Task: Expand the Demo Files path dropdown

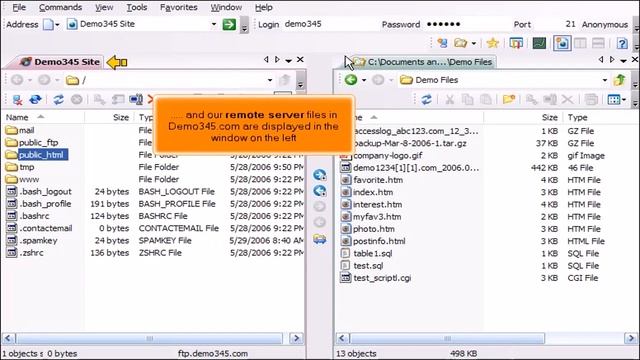Action: click(x=605, y=80)
